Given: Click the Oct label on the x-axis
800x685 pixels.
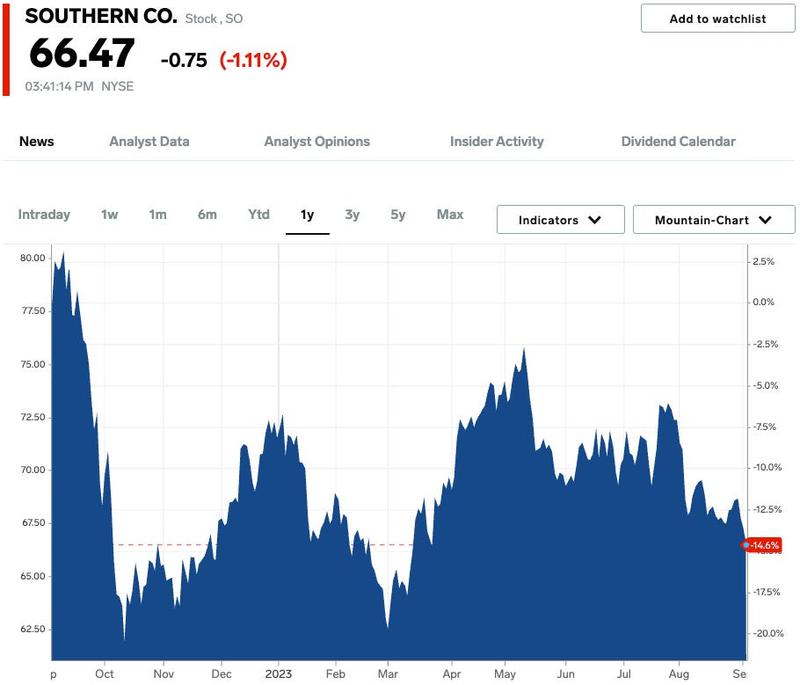Looking at the screenshot, I should 105,674.
